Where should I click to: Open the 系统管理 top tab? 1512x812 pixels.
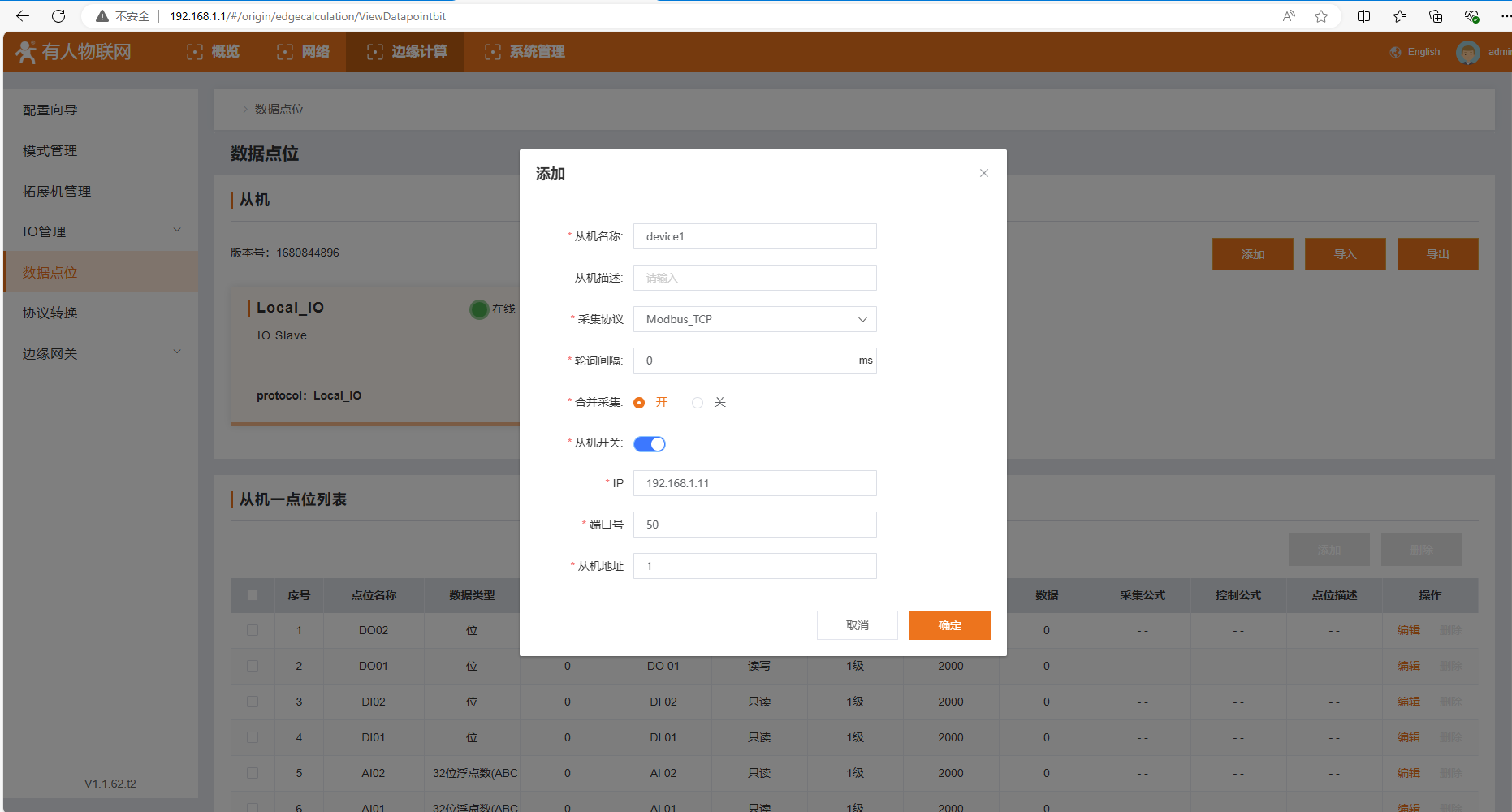coord(525,52)
